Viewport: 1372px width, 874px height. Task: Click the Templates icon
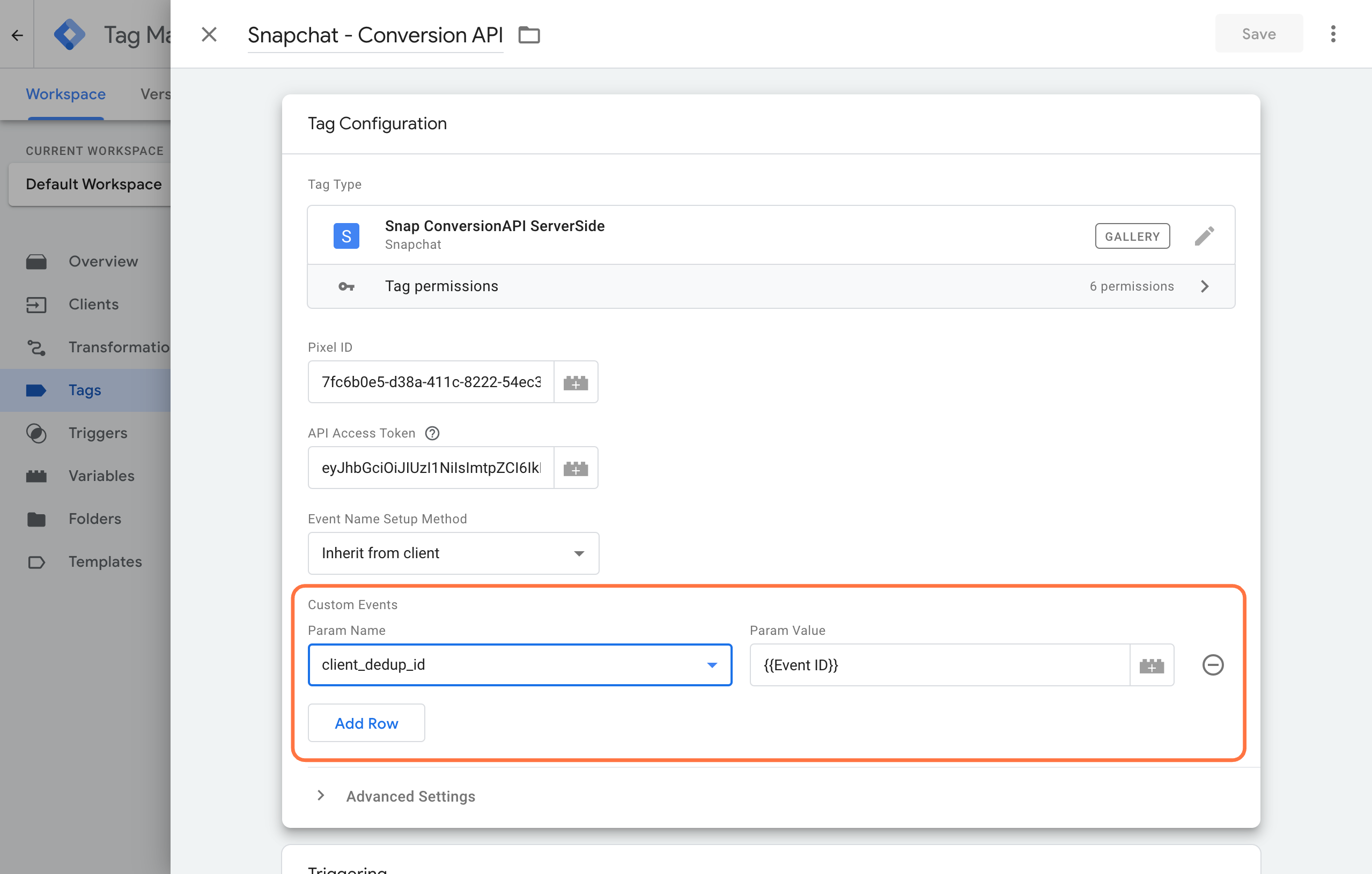point(36,562)
